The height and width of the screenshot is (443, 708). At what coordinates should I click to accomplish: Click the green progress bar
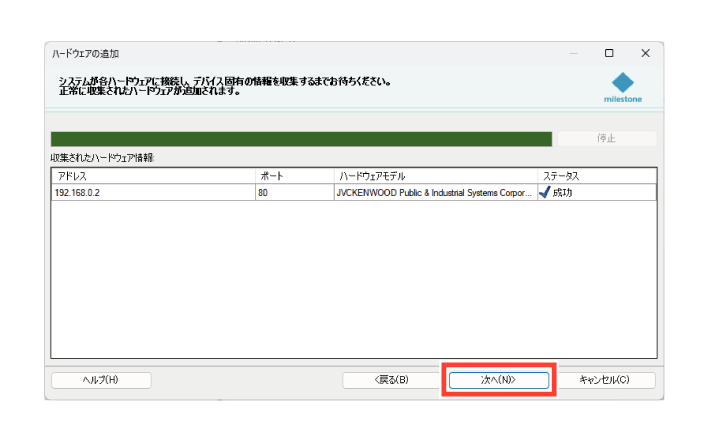[300, 139]
